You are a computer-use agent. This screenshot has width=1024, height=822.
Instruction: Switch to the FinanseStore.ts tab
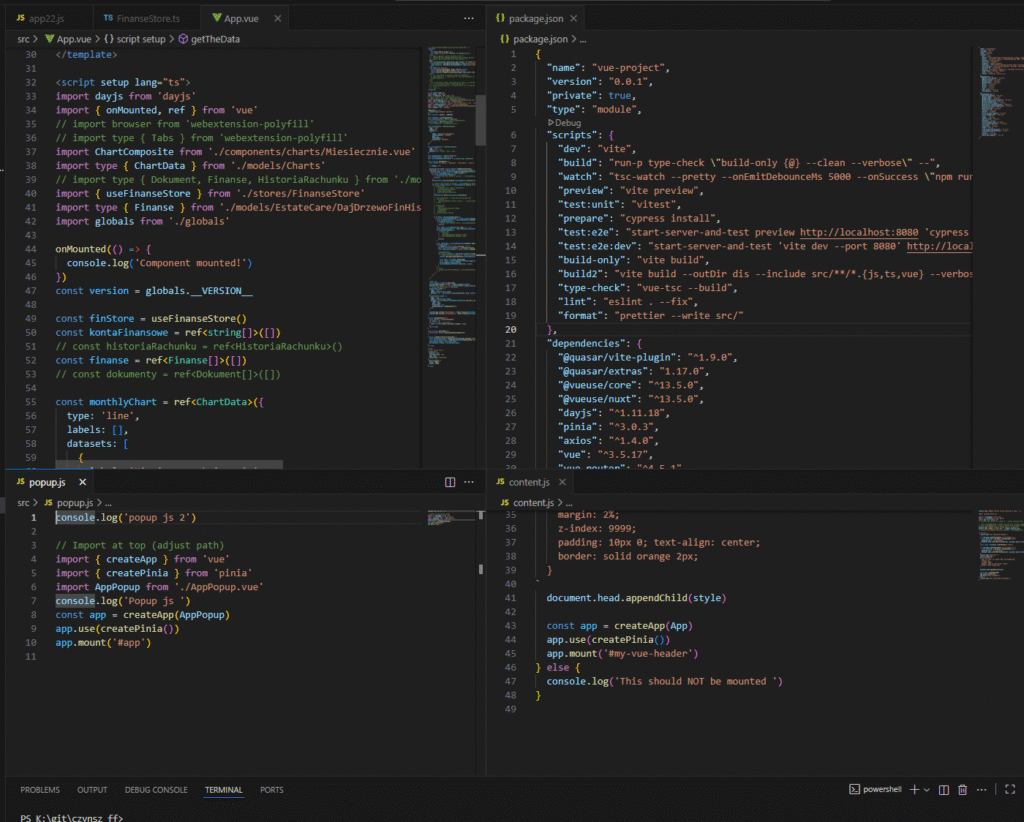[148, 18]
